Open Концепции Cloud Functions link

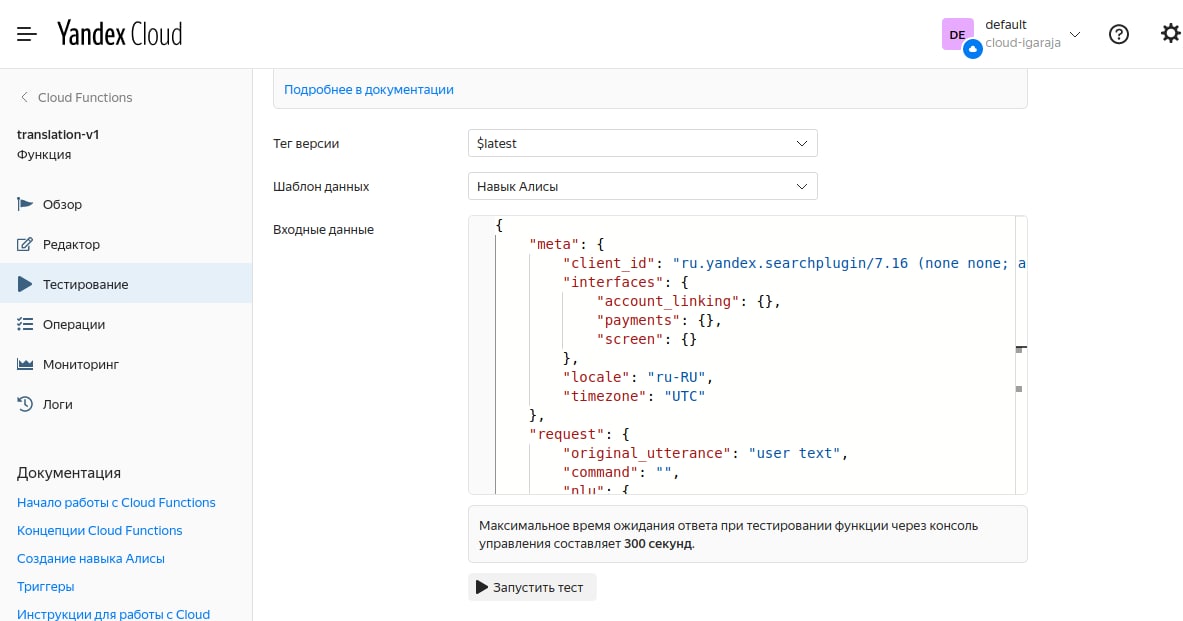[100, 530]
